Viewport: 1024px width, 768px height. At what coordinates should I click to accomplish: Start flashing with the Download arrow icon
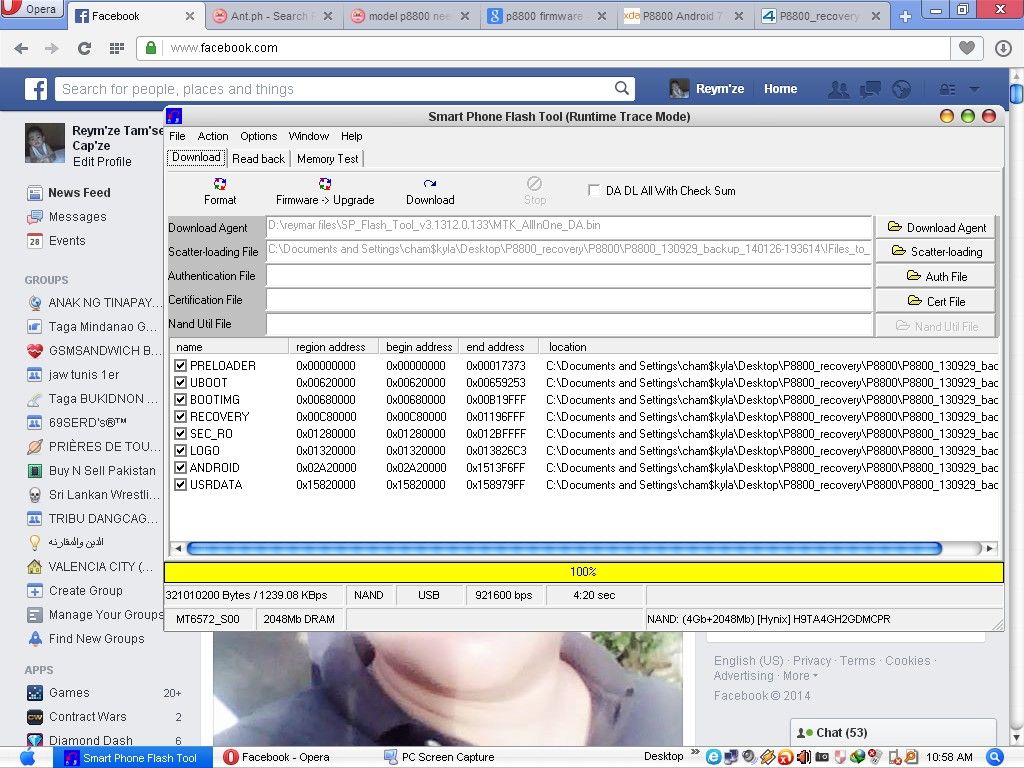(x=430, y=185)
